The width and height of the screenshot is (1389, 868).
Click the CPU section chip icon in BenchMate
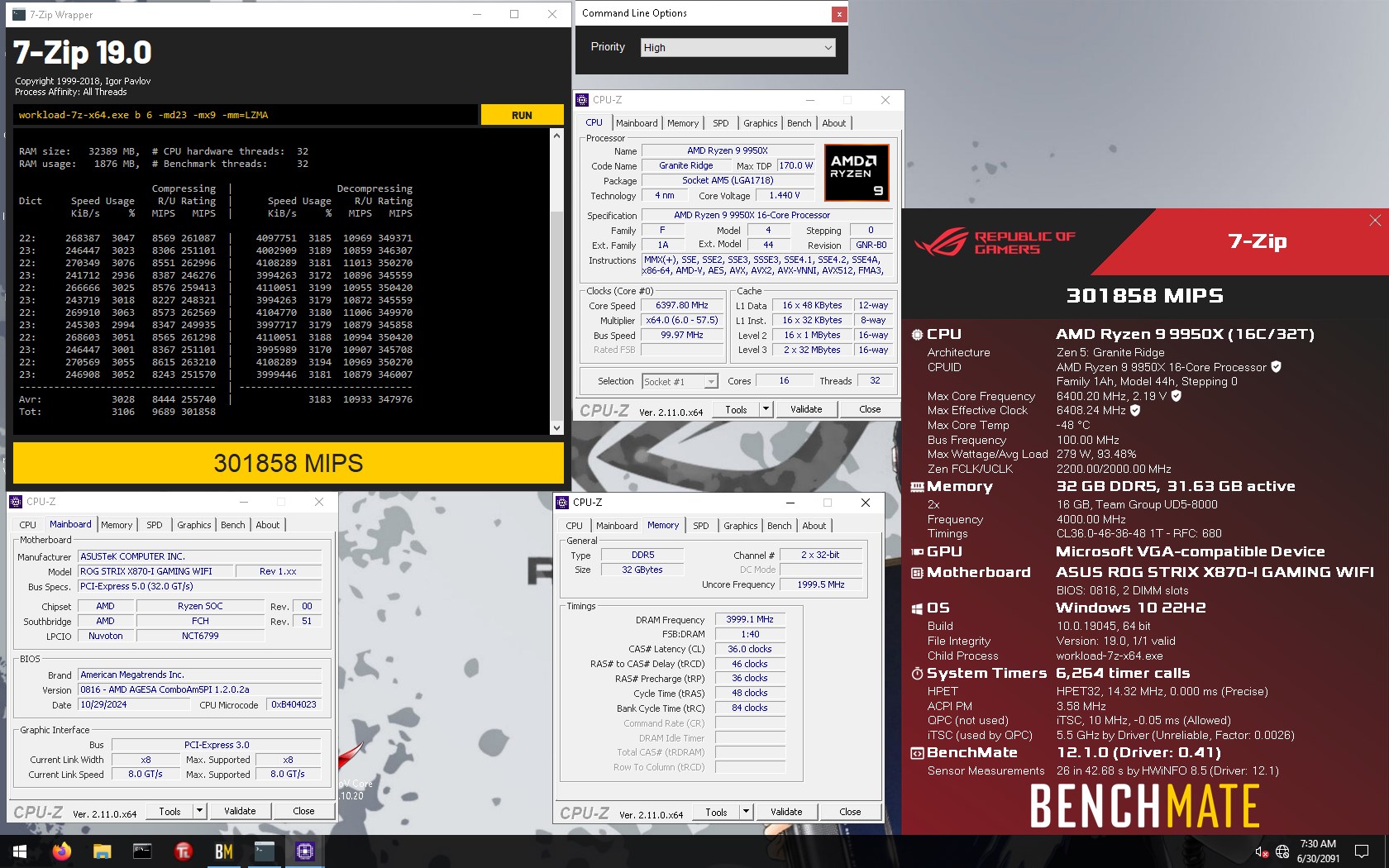click(917, 335)
